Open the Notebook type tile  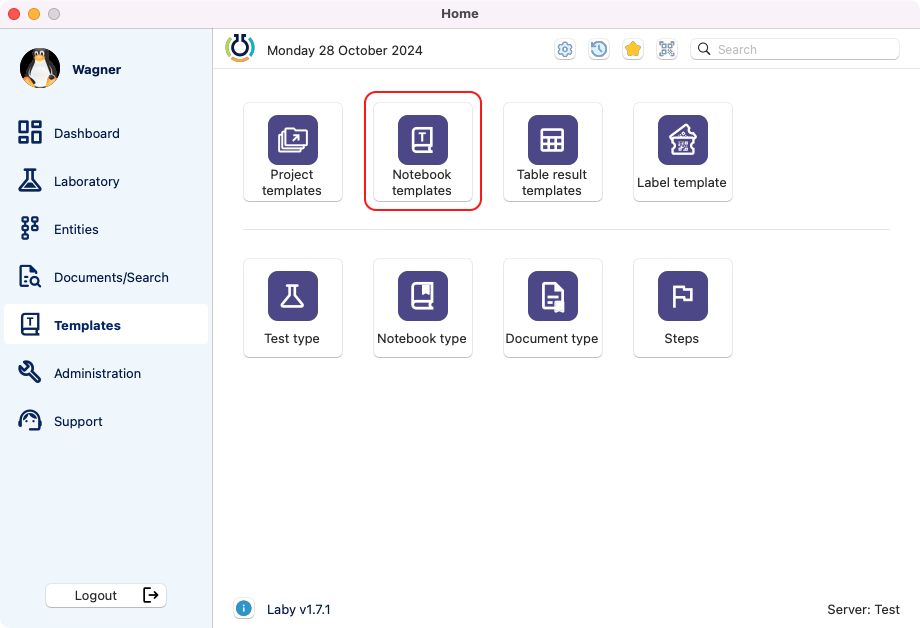click(422, 308)
